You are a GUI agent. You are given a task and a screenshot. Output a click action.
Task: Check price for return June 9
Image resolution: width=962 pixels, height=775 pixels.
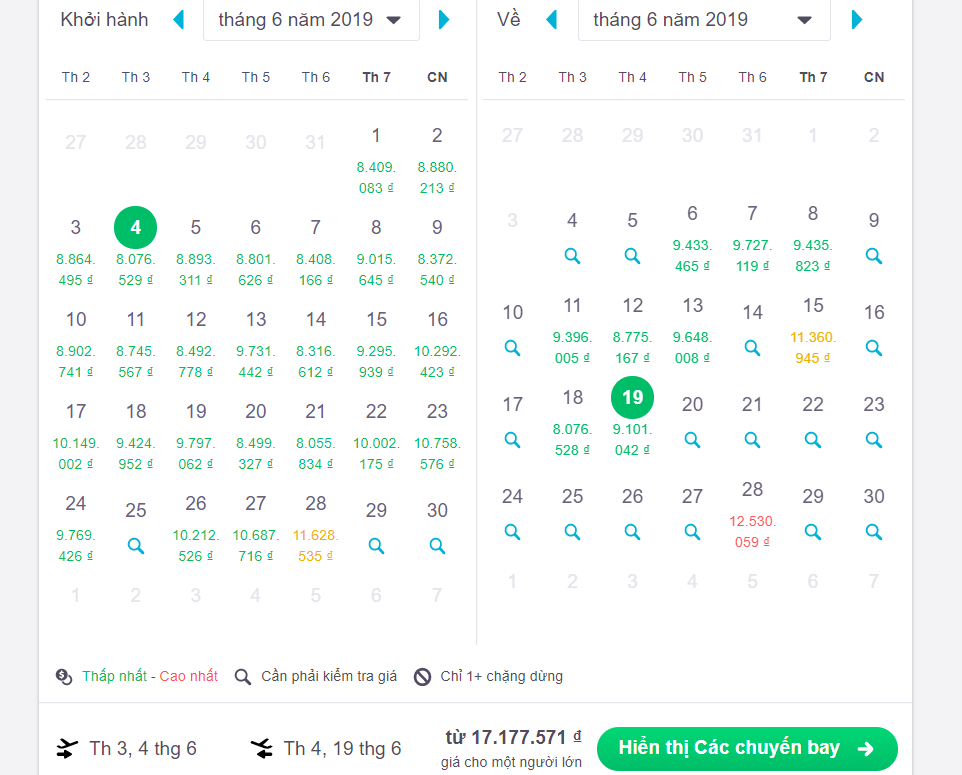click(x=874, y=256)
